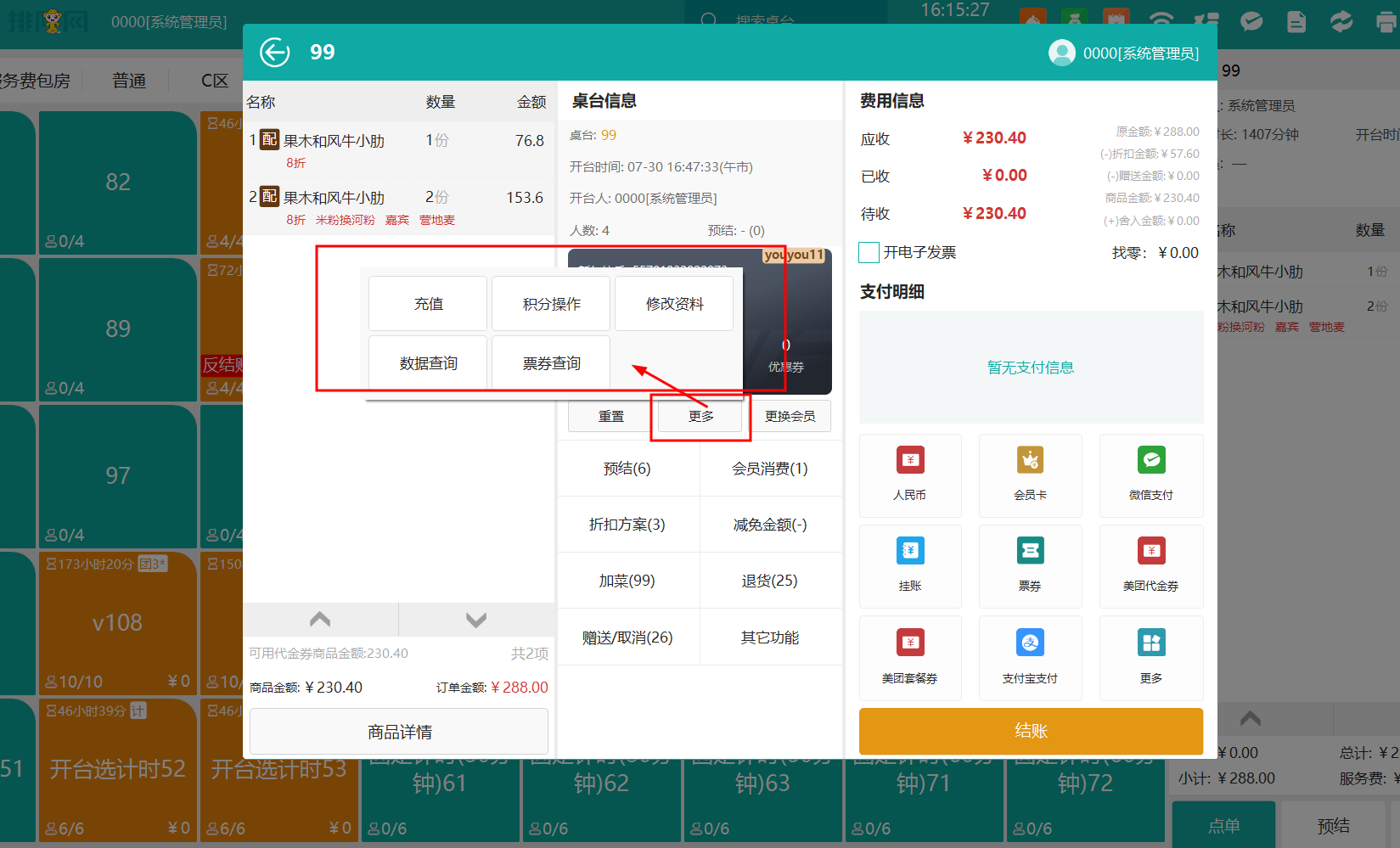Select the 挂账 on-account payment icon
Image resolution: width=1400 pixels, height=848 pixels.
point(910,552)
